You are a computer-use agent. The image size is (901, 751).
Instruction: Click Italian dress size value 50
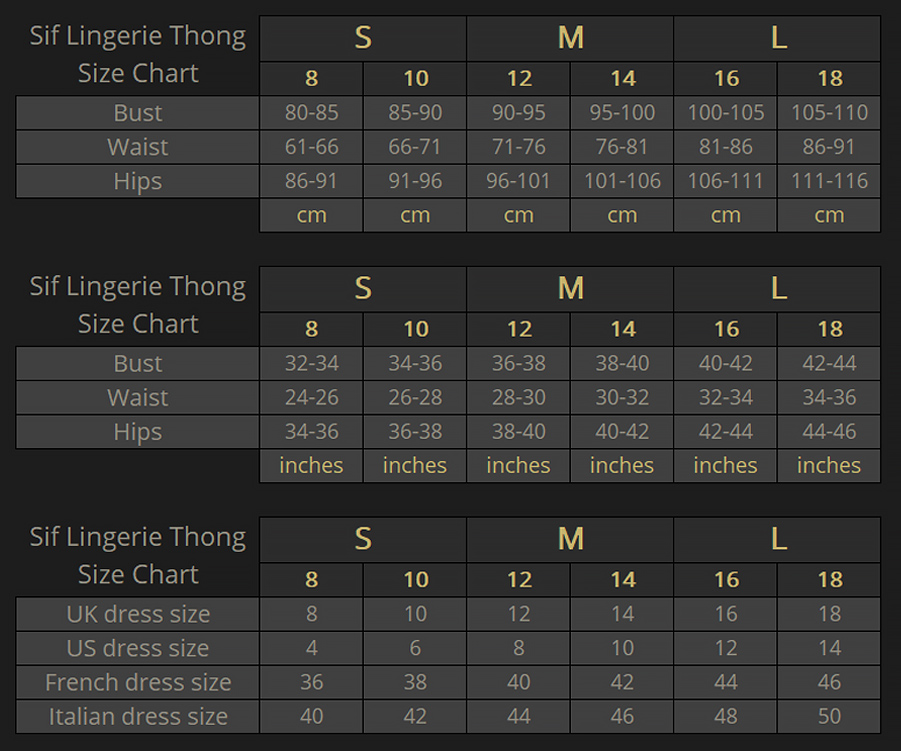point(829,717)
